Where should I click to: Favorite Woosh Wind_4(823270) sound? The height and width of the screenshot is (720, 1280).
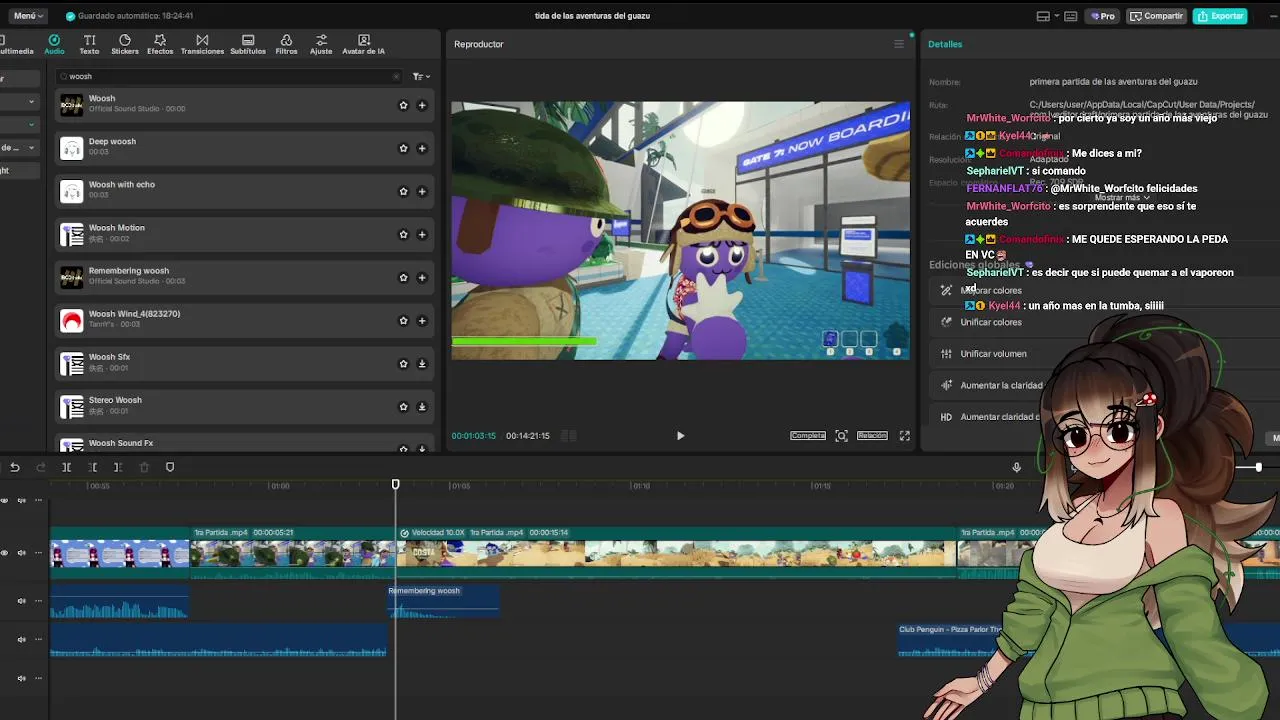point(404,321)
